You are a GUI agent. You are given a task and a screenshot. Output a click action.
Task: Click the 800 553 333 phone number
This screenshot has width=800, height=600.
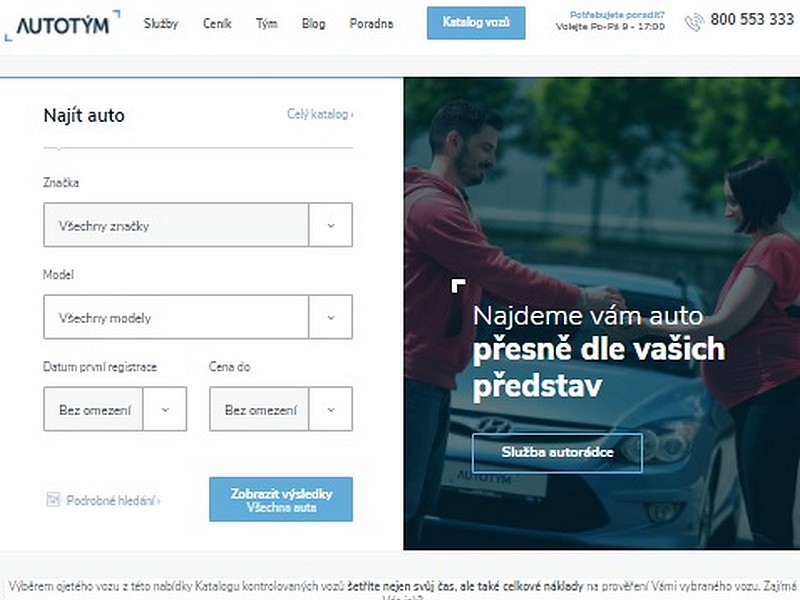point(752,19)
